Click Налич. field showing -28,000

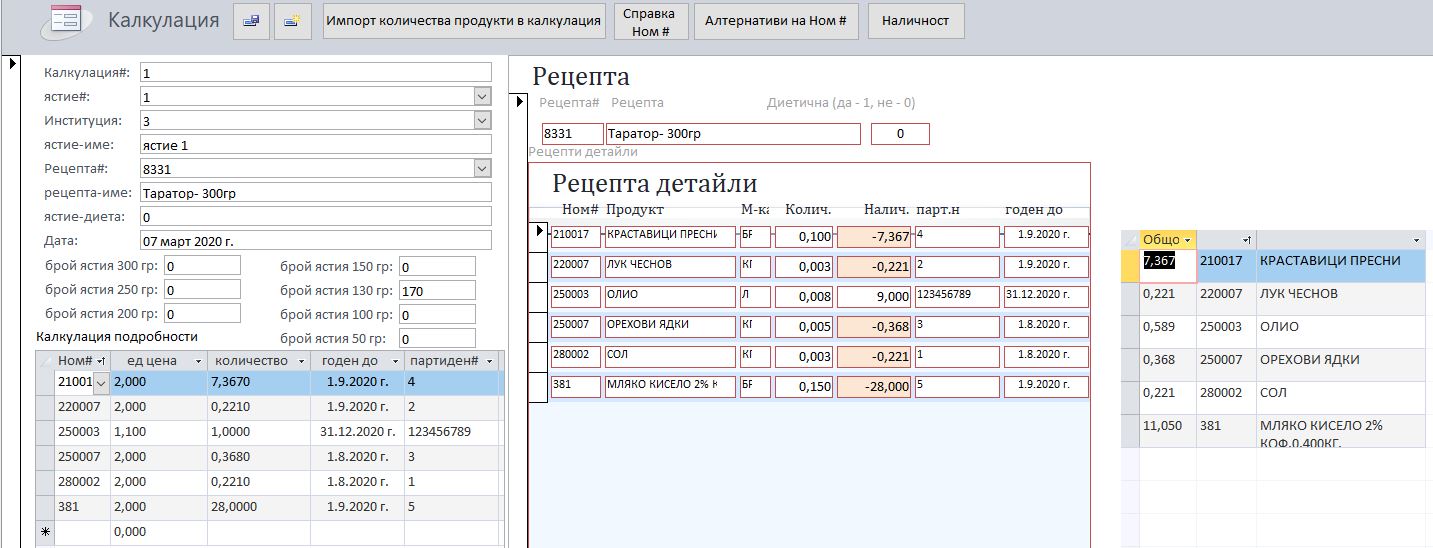(874, 386)
